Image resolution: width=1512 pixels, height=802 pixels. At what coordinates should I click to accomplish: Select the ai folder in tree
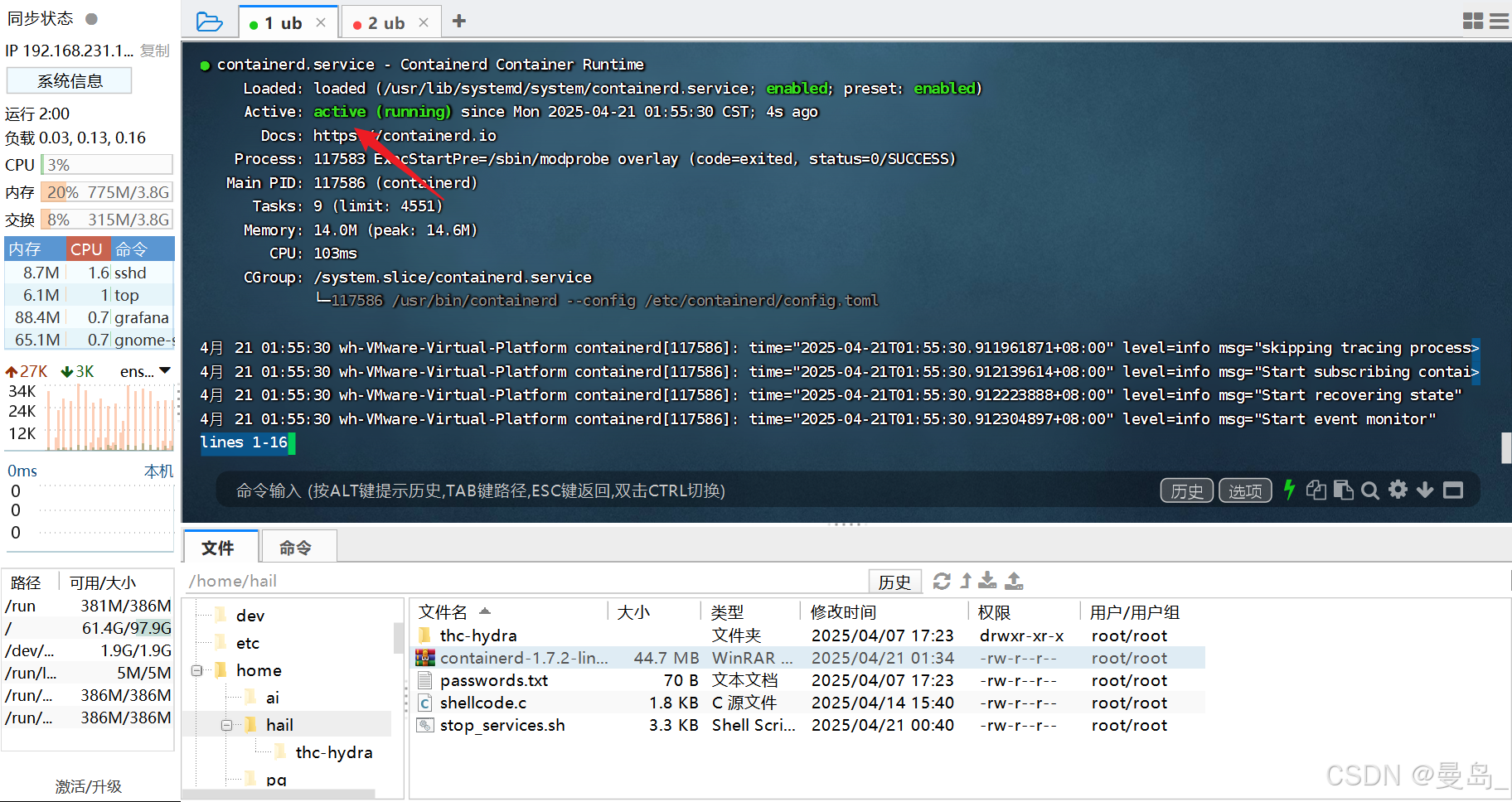pyautogui.click(x=272, y=698)
